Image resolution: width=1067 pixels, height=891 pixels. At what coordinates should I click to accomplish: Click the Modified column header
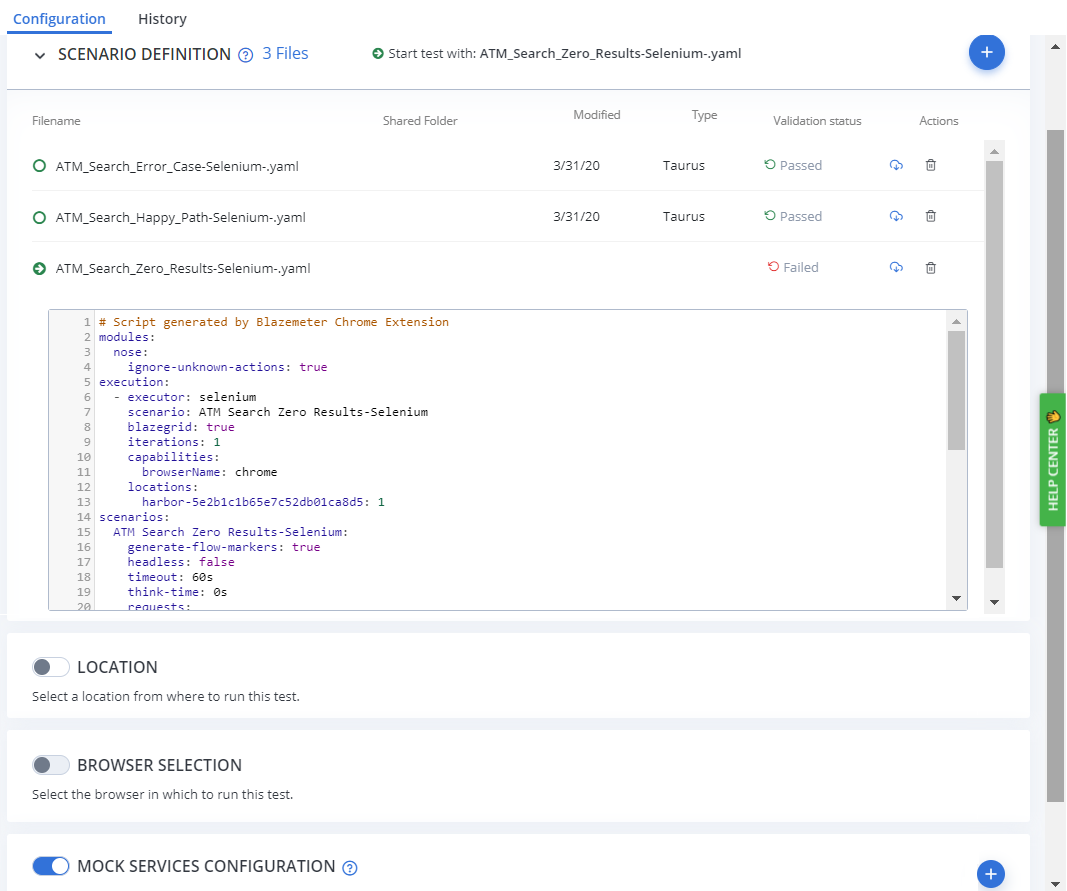pos(597,114)
